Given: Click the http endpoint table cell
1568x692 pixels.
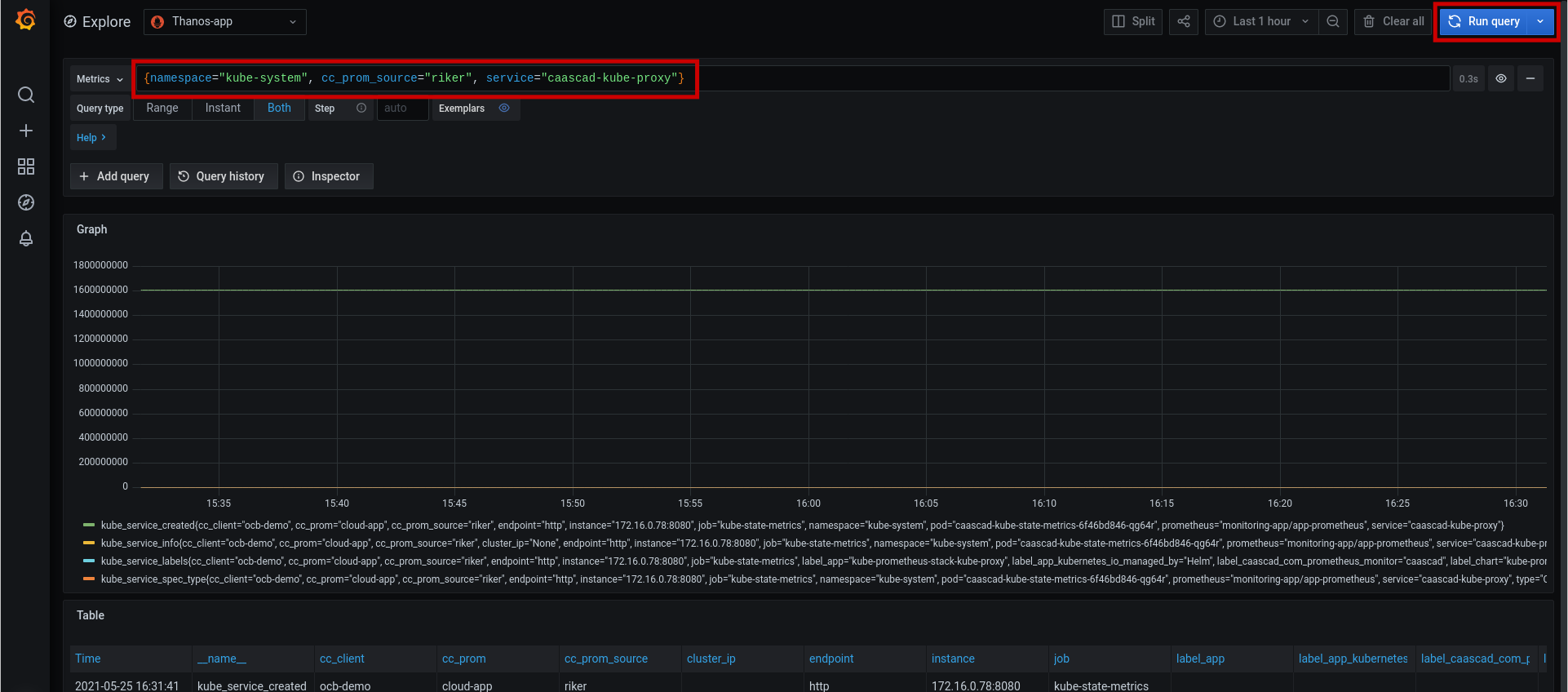Looking at the screenshot, I should pos(819,685).
